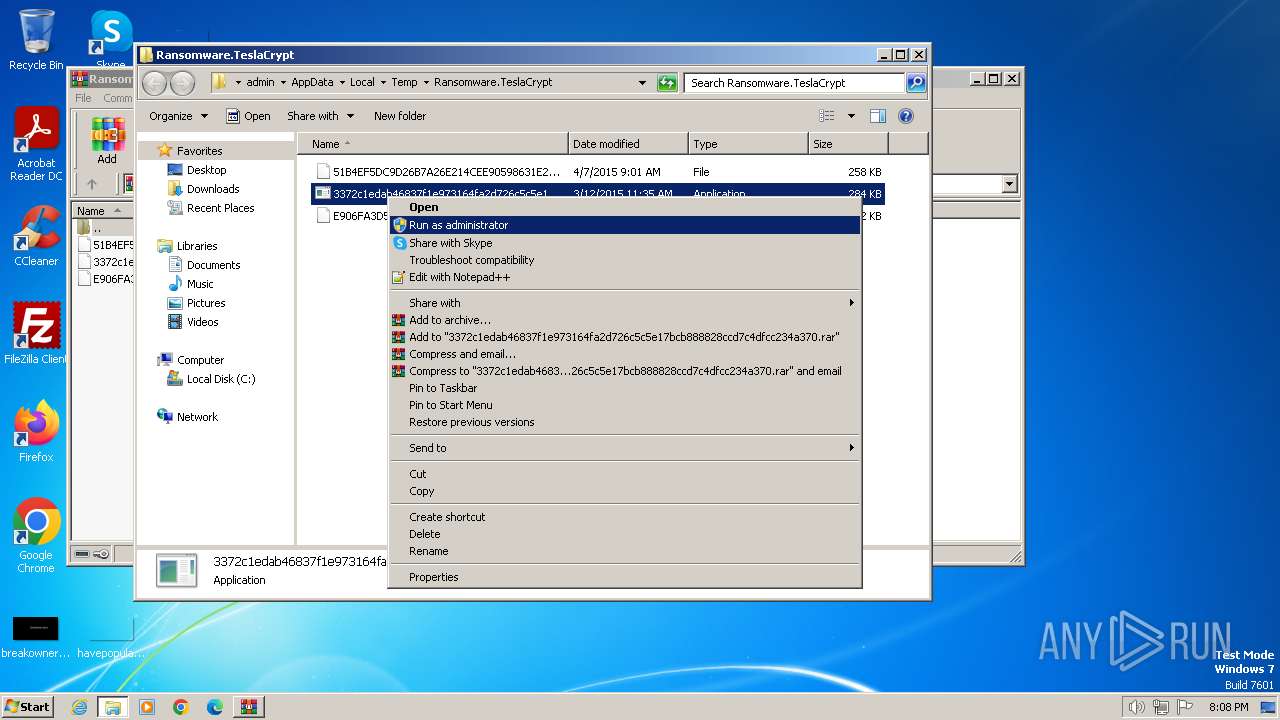Open Properties from context menu
Viewport: 1280px width, 720px height.
click(624, 577)
